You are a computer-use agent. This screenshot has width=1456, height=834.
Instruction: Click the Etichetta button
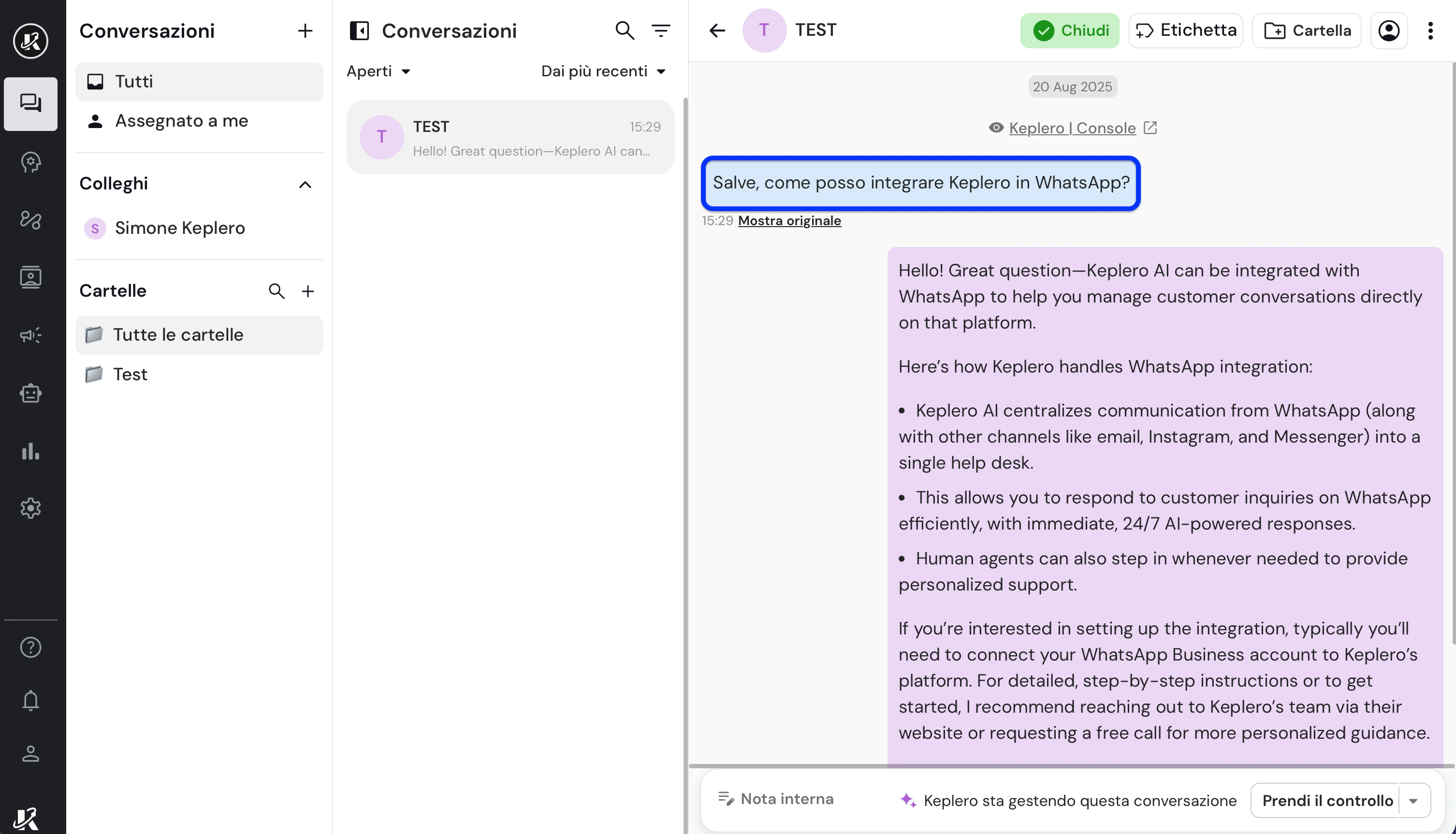point(1186,30)
